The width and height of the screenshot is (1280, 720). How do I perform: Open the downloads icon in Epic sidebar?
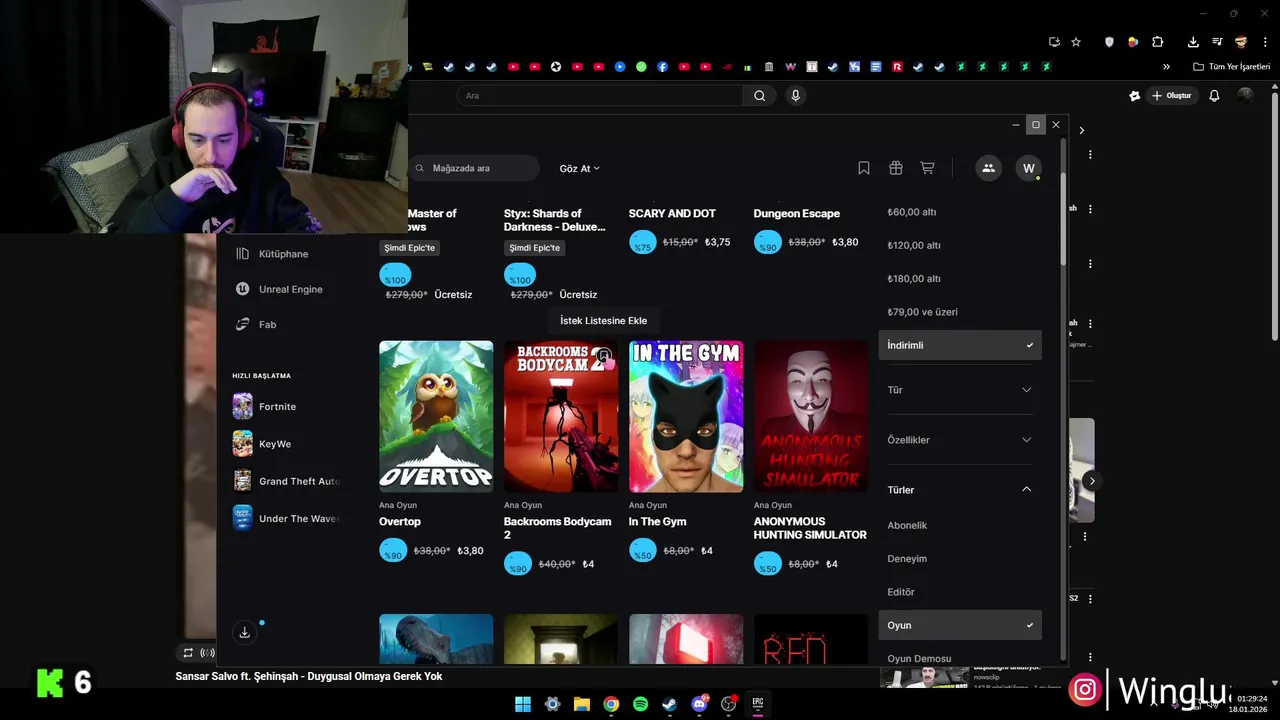[x=244, y=632]
